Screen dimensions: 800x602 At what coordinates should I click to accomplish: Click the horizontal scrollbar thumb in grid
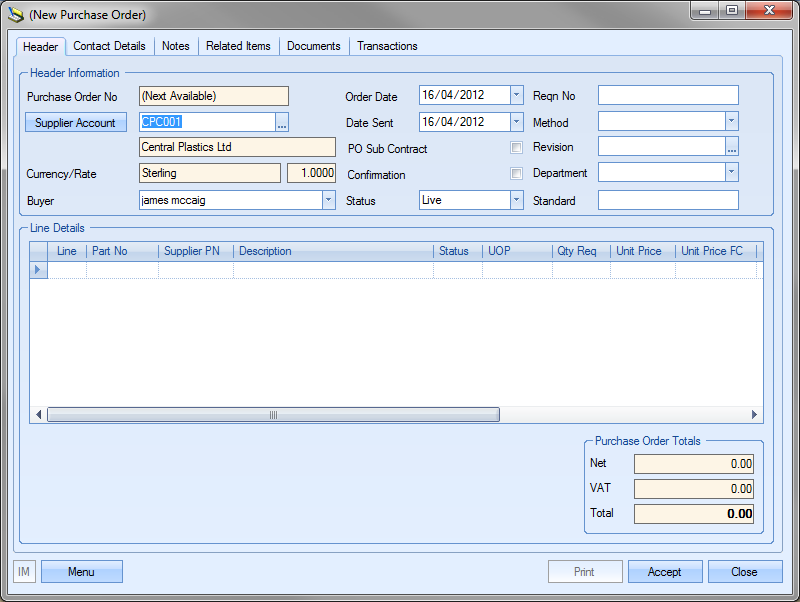(x=273, y=415)
